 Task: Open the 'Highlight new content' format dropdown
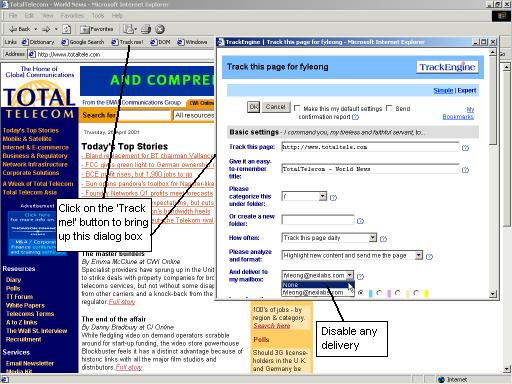(x=419, y=255)
